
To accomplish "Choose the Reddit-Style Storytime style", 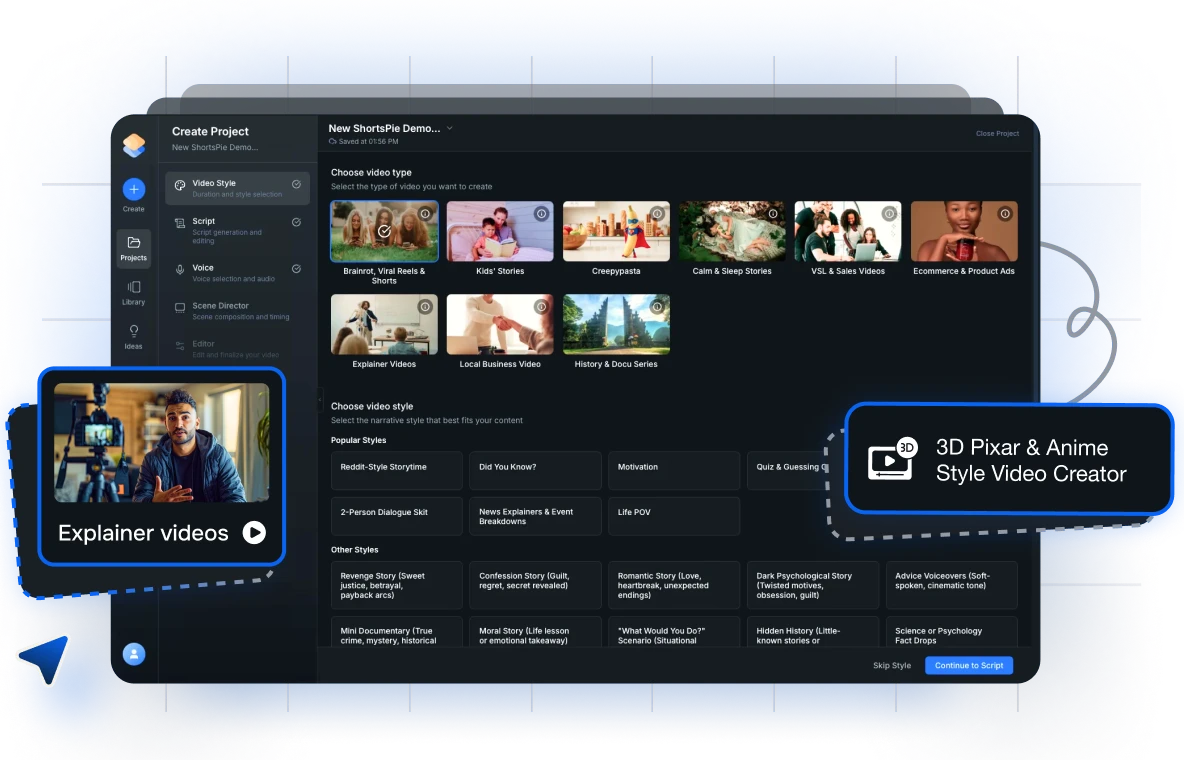I will 396,470.
